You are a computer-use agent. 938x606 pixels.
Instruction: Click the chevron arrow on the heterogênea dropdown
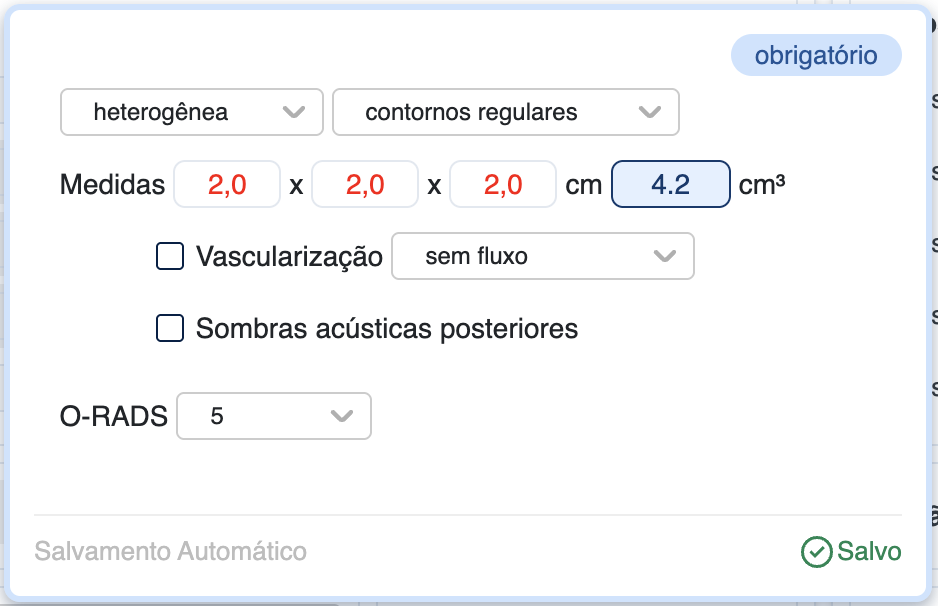294,112
